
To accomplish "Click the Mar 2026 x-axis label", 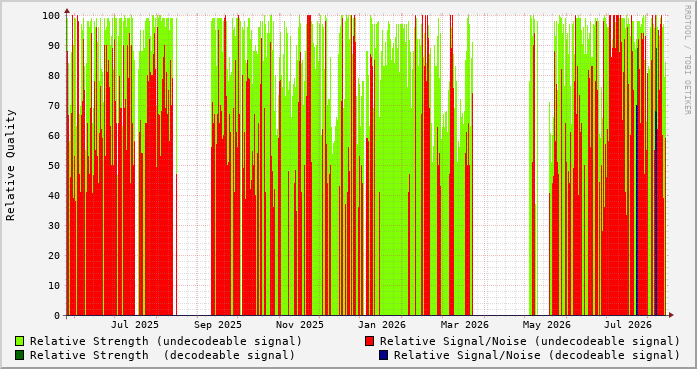I will coord(465,325).
